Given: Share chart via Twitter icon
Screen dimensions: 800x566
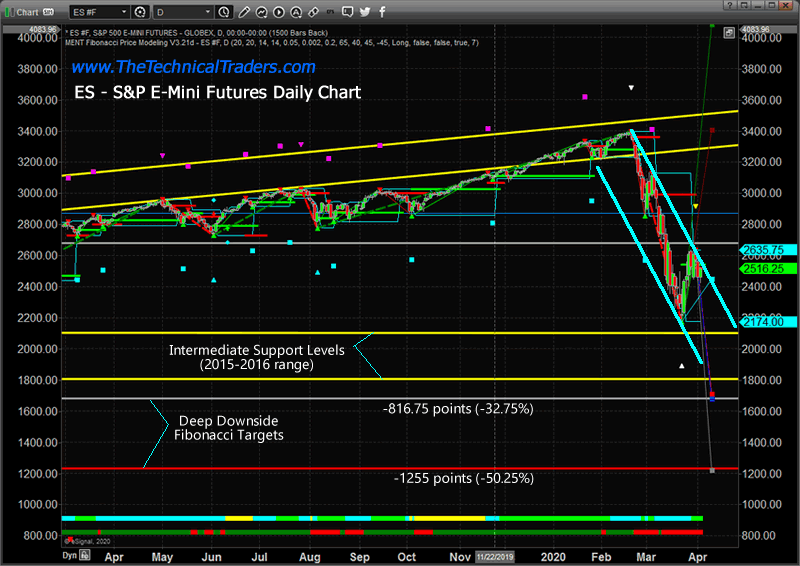Looking at the screenshot, I should click(365, 12).
